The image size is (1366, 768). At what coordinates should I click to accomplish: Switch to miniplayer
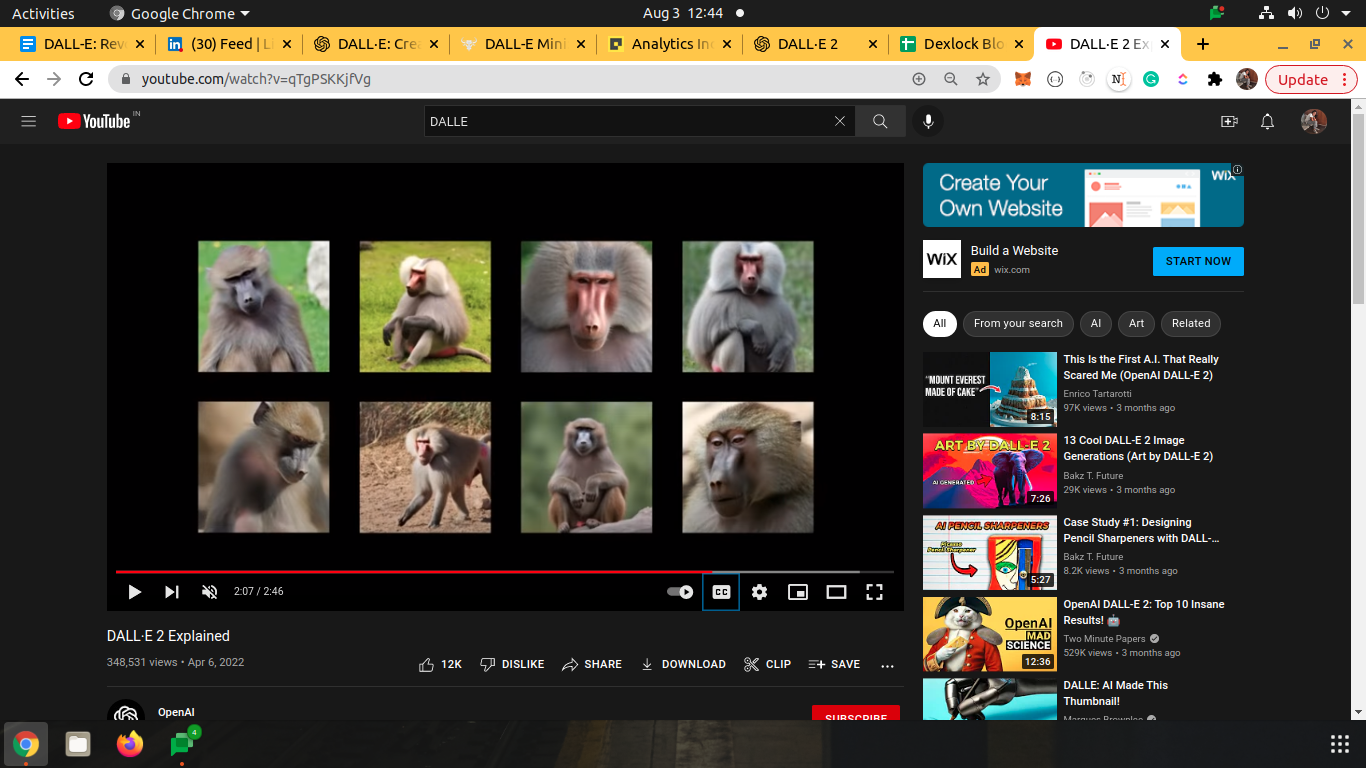(x=798, y=592)
